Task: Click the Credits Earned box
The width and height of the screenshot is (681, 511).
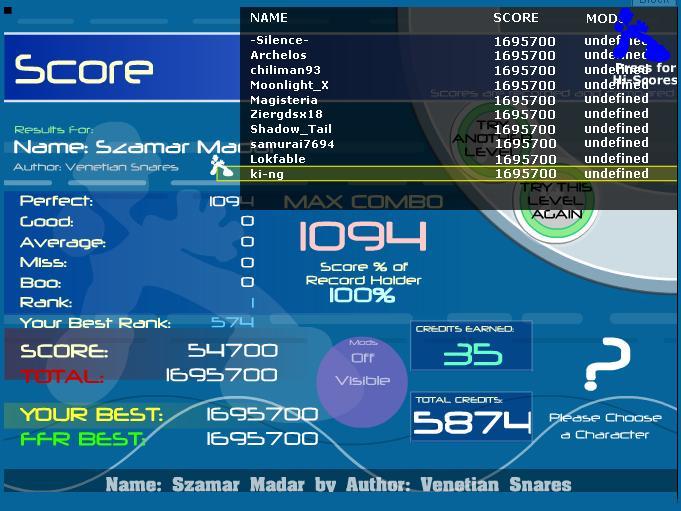Action: tap(471, 346)
